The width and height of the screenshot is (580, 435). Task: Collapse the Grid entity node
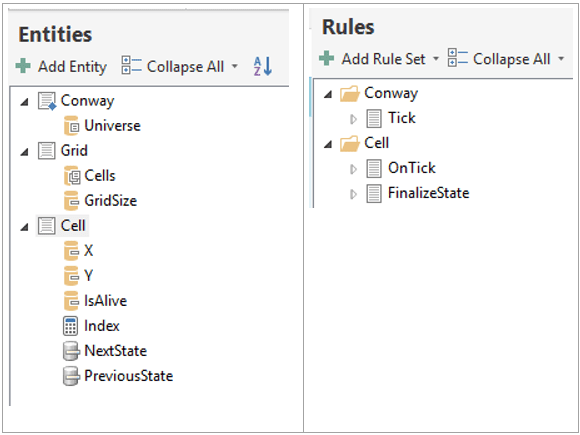[24, 152]
